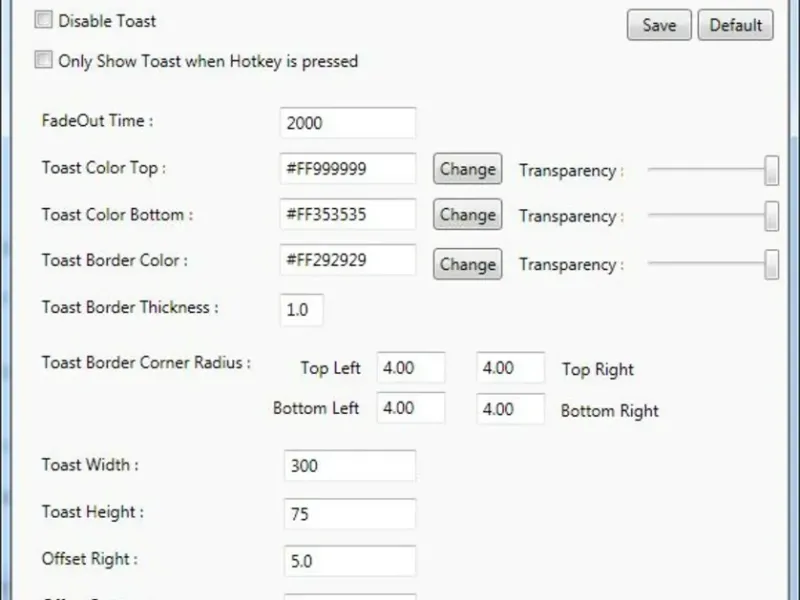
Task: Click the Offset Right input field
Action: pos(349,561)
